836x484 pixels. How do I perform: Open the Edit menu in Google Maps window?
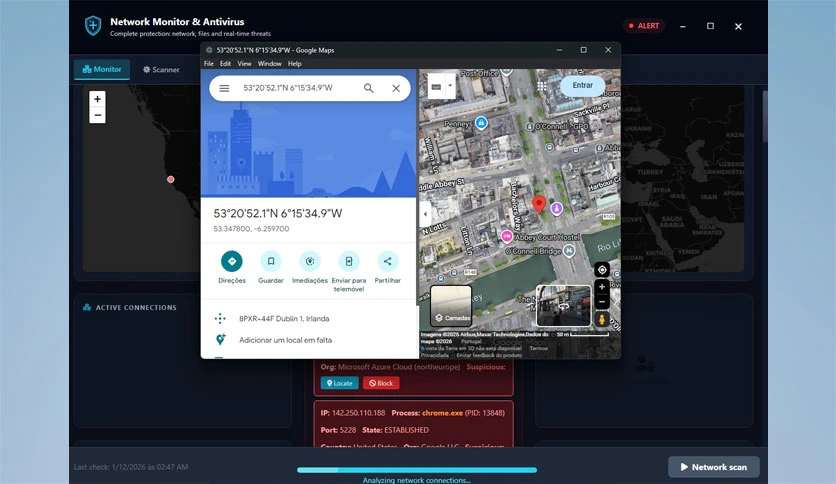(226, 63)
